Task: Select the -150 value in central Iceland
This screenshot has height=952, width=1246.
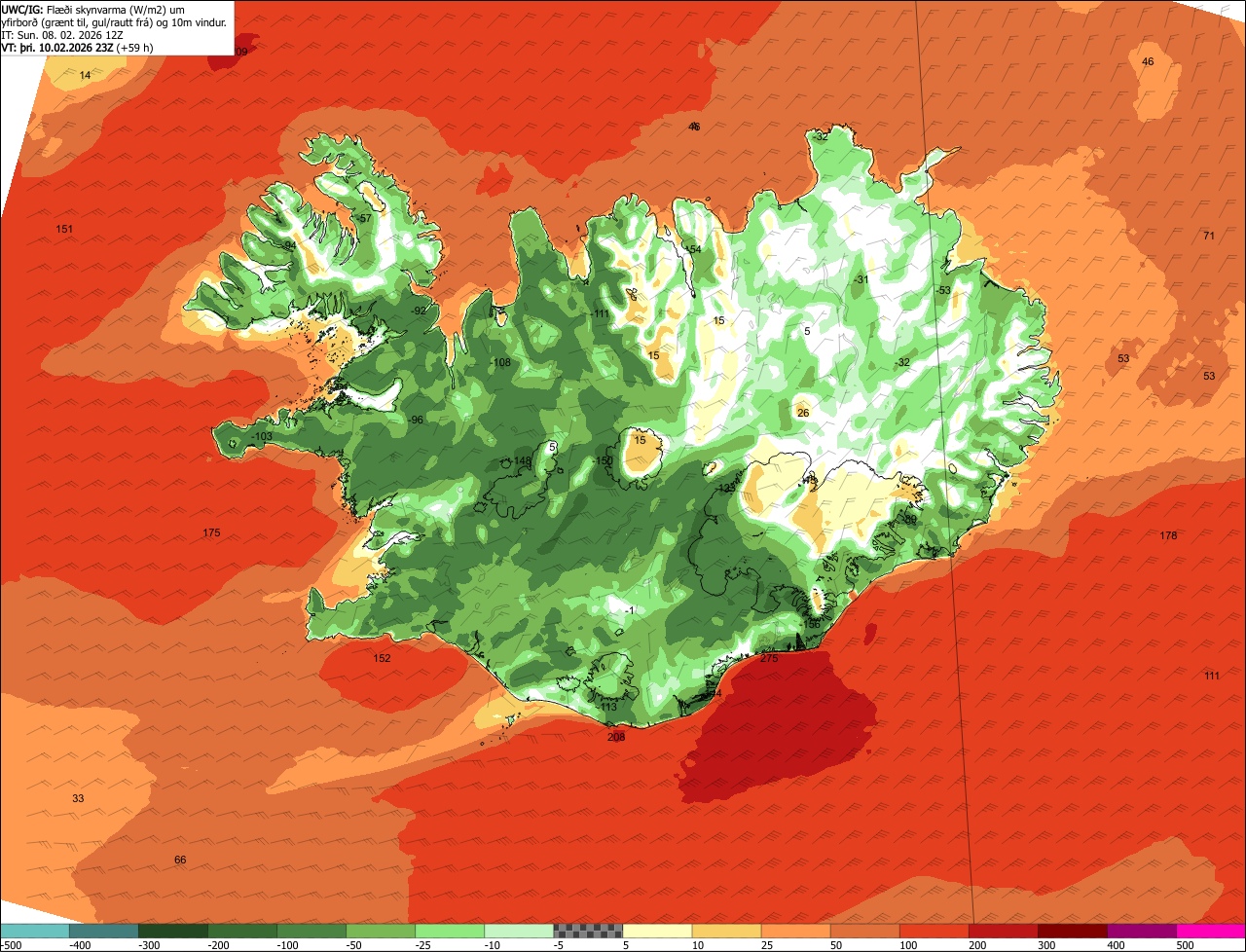Action: [x=603, y=460]
